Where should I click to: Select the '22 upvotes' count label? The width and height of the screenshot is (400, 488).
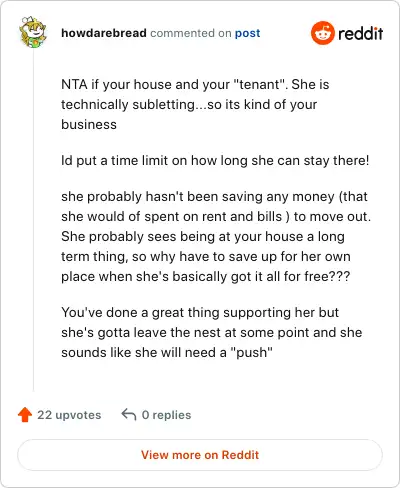pyautogui.click(x=69, y=415)
